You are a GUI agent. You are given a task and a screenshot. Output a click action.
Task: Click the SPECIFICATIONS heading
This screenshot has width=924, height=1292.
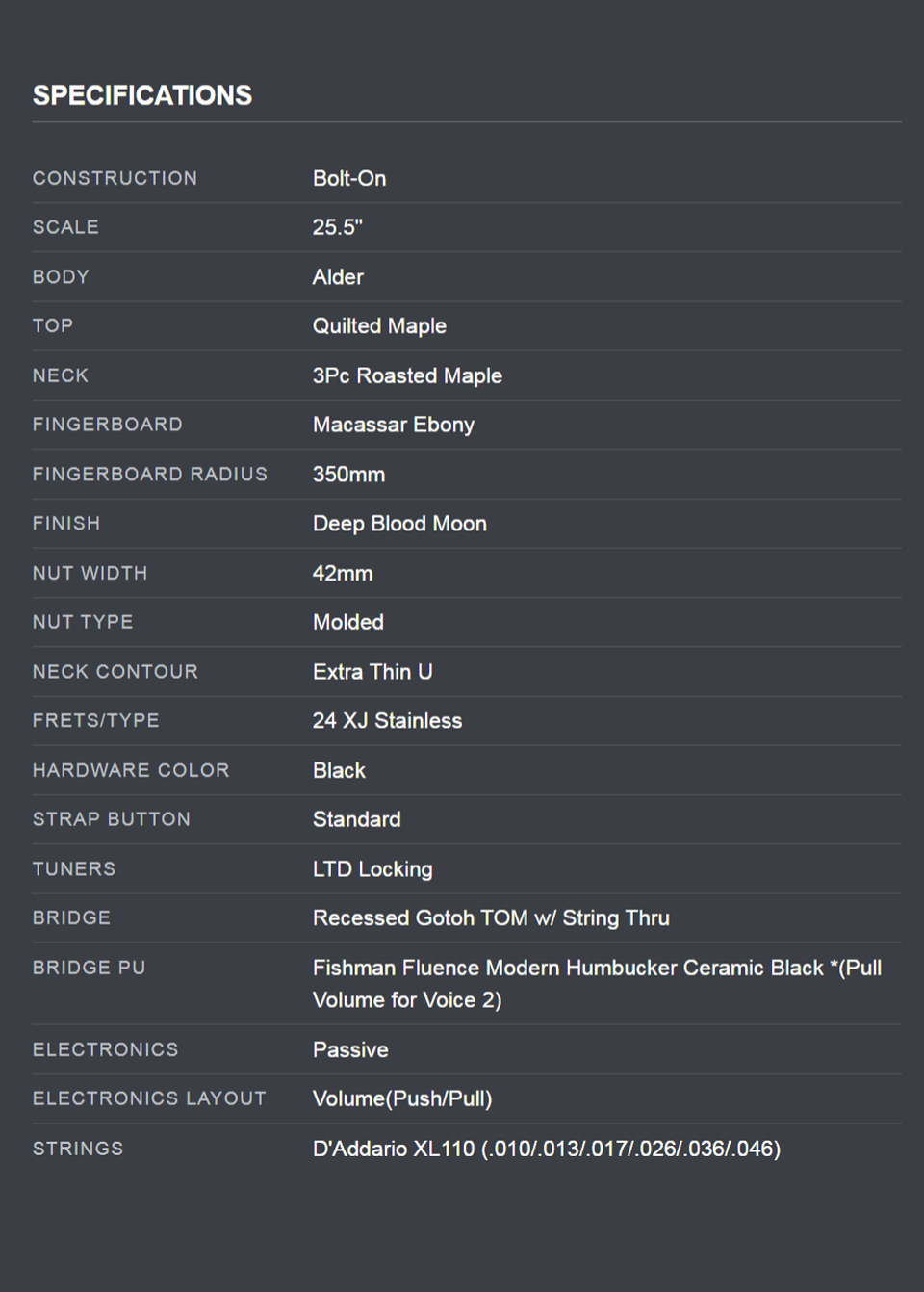pyautogui.click(x=142, y=95)
